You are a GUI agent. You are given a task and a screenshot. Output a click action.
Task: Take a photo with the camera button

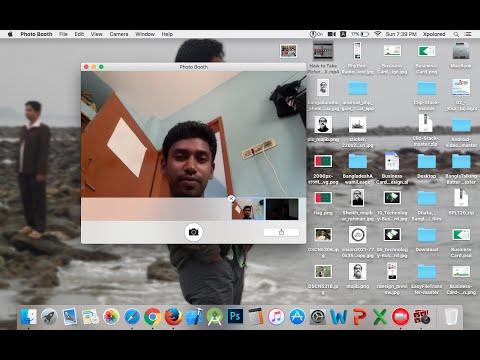(194, 232)
